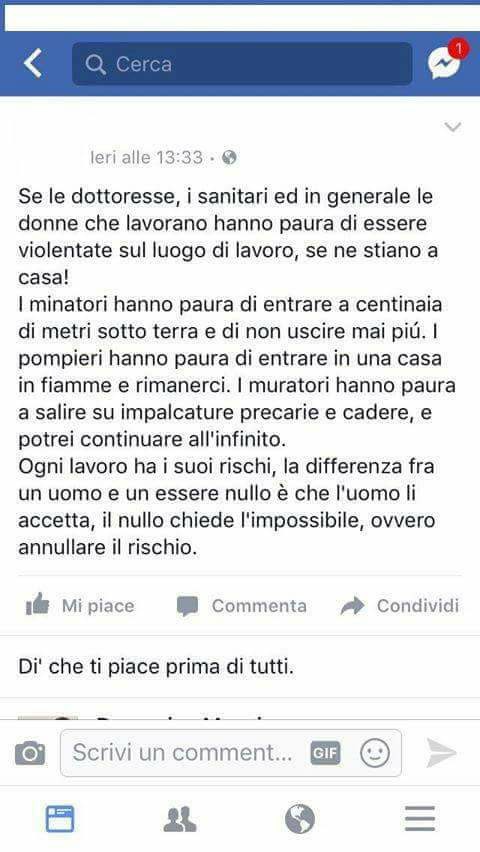The image size is (480, 852).
Task: Open the Friends requests tab icon
Action: click(x=180, y=819)
